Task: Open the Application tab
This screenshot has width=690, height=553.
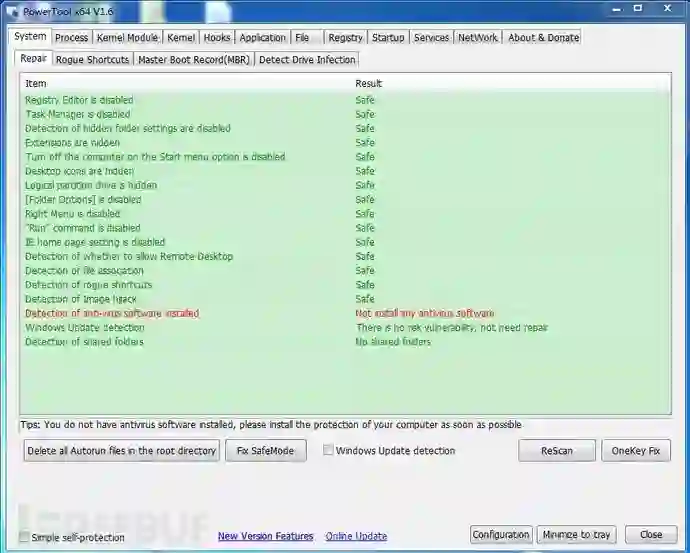Action: click(263, 38)
